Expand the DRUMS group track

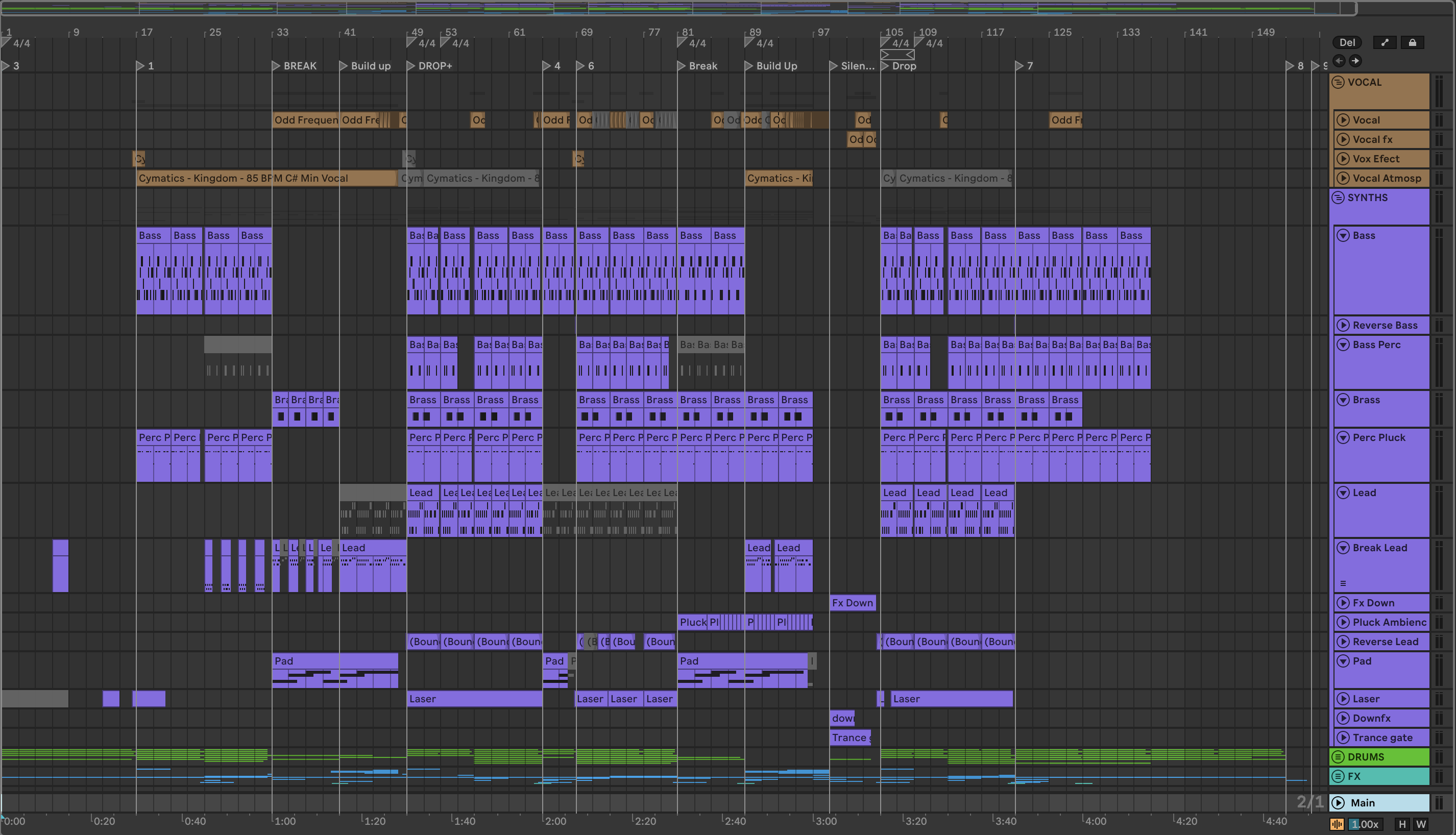point(1338,757)
